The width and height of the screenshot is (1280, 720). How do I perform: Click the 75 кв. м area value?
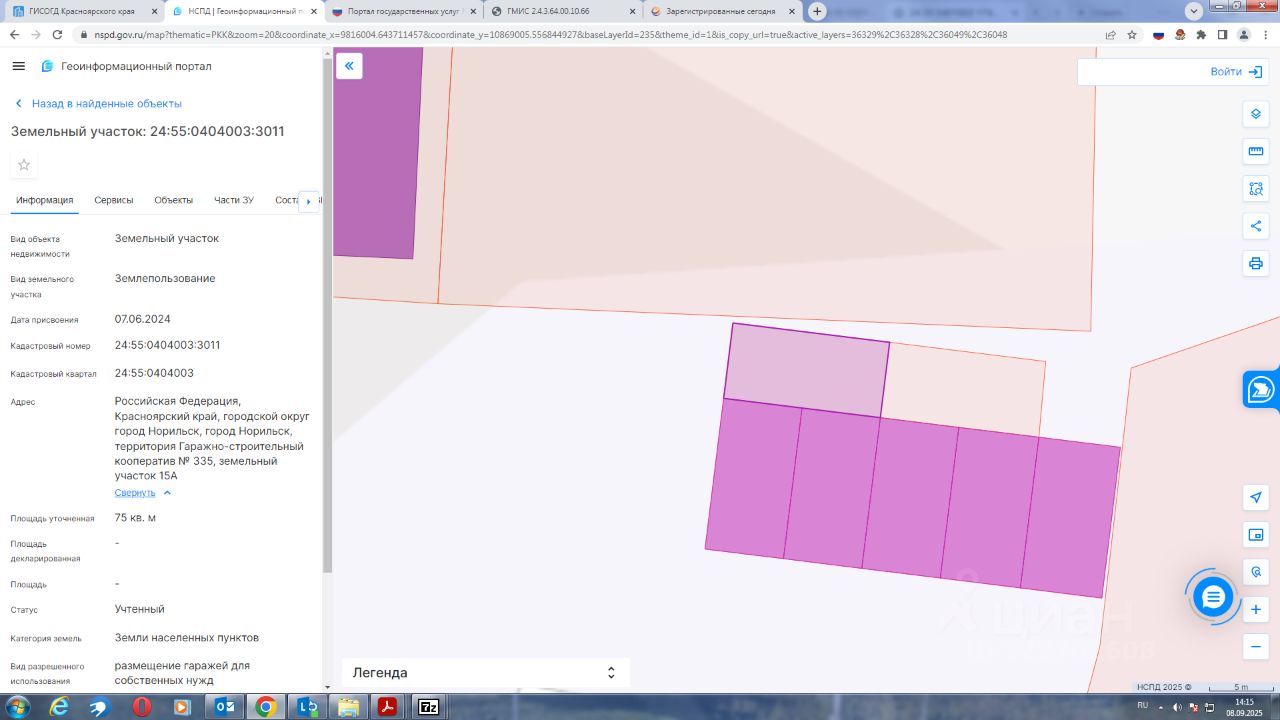click(135, 518)
